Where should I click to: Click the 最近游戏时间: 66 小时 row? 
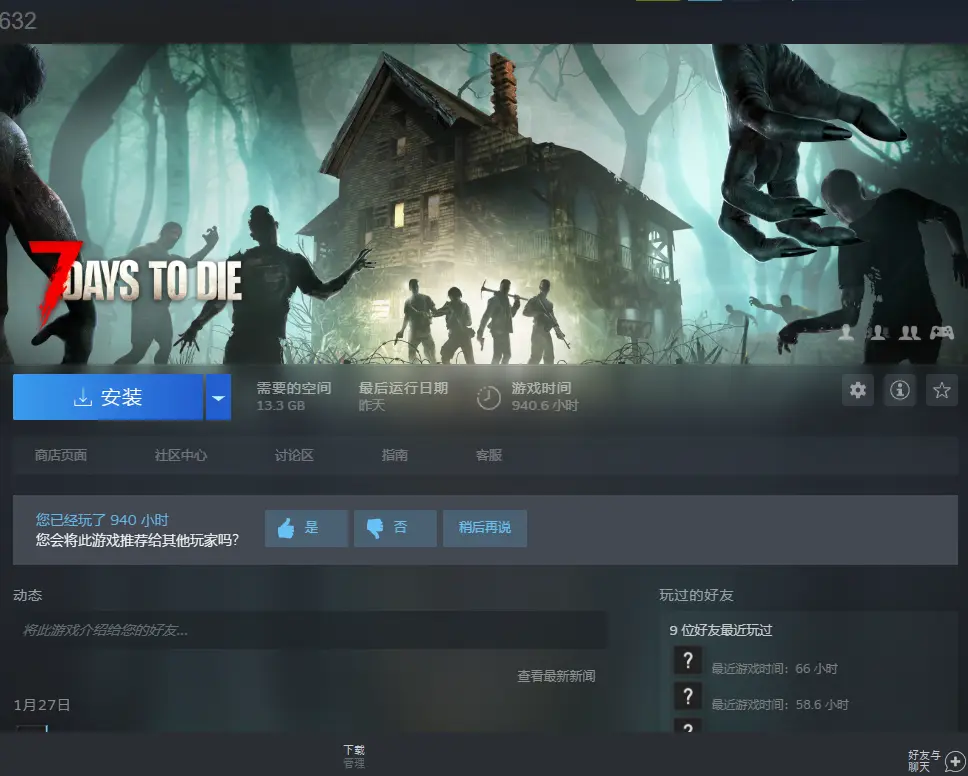coord(774,669)
